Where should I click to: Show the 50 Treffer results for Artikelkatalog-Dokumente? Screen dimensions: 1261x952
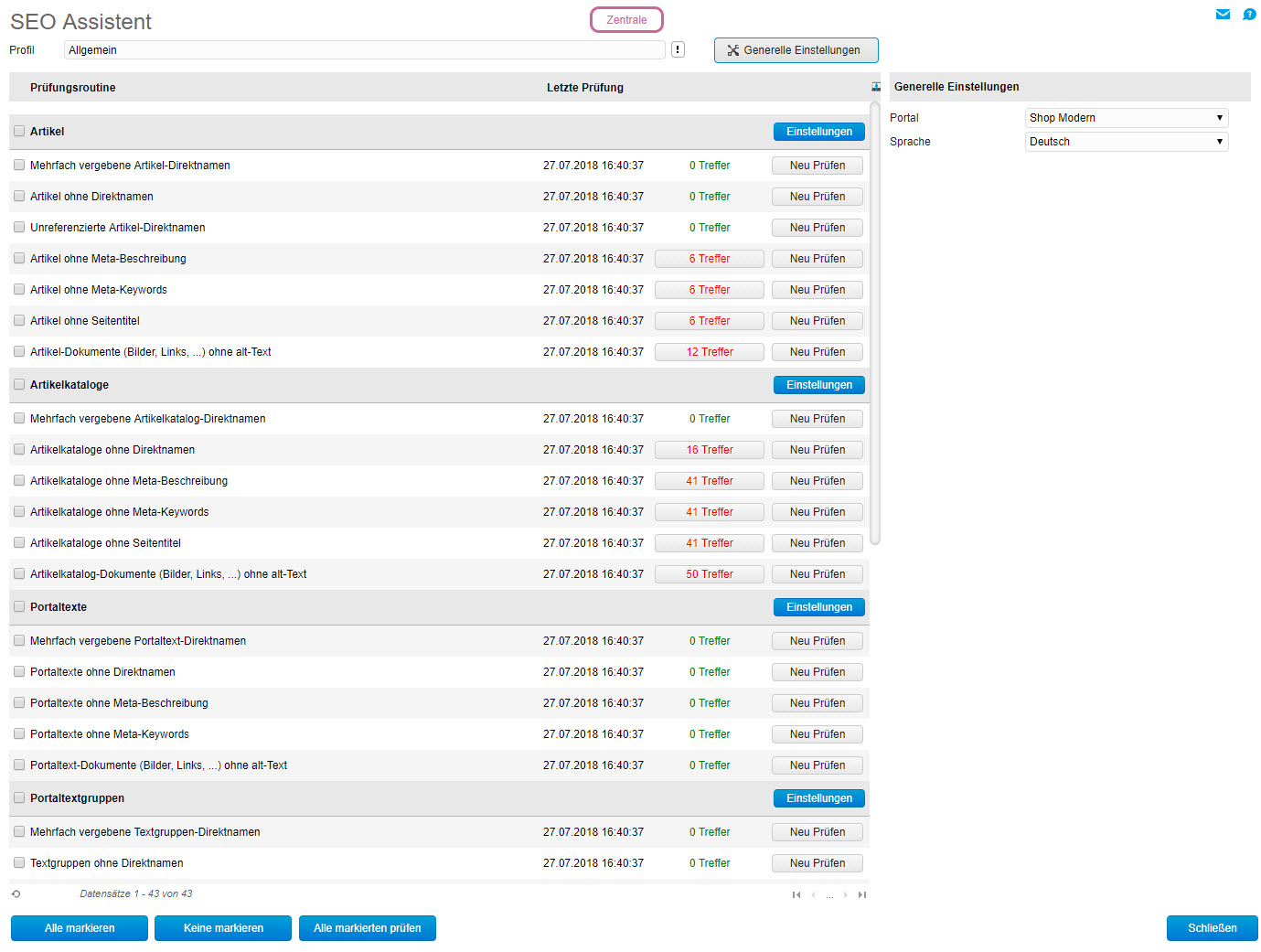tap(710, 574)
